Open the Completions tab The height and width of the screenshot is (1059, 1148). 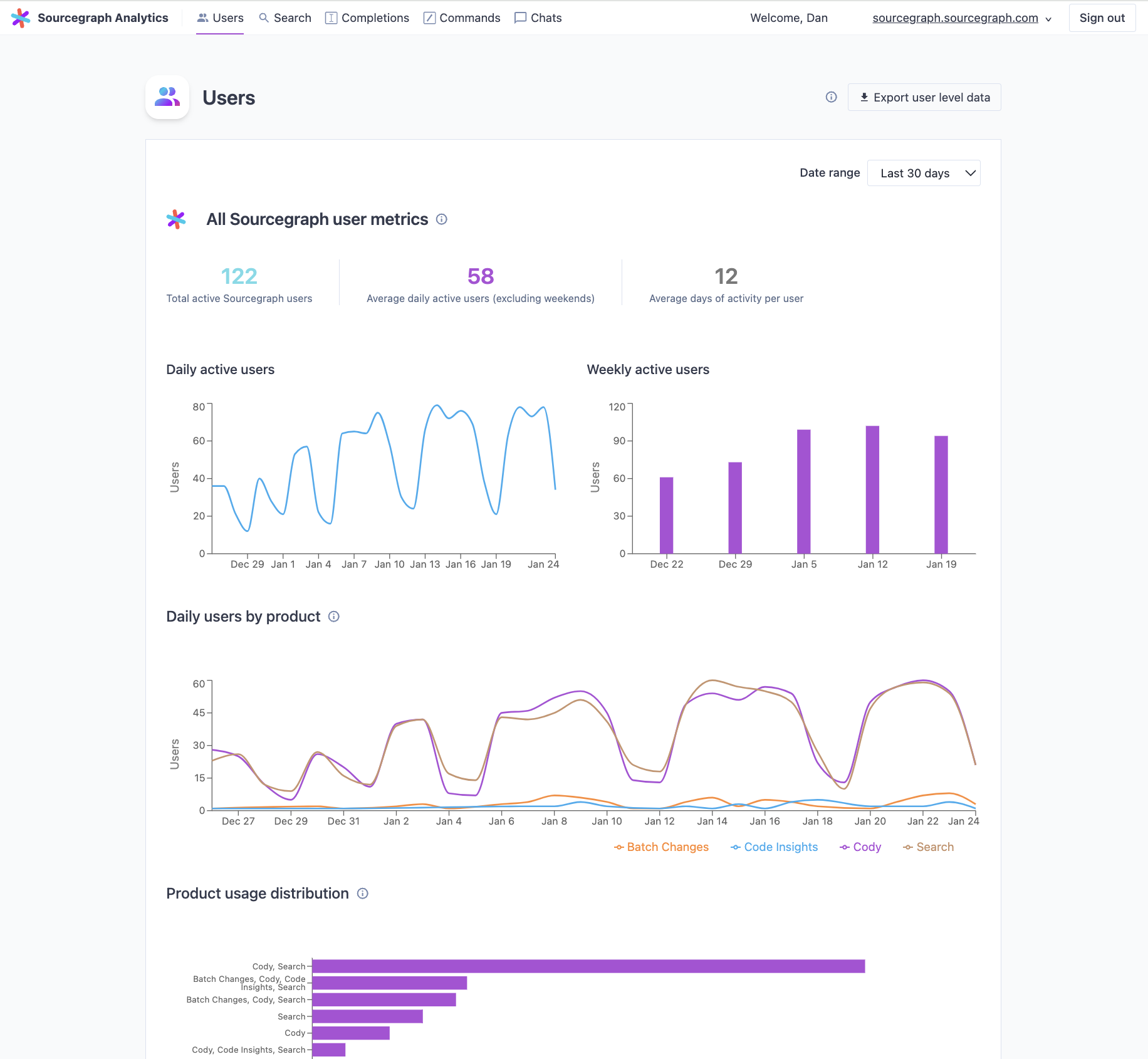pyautogui.click(x=367, y=18)
